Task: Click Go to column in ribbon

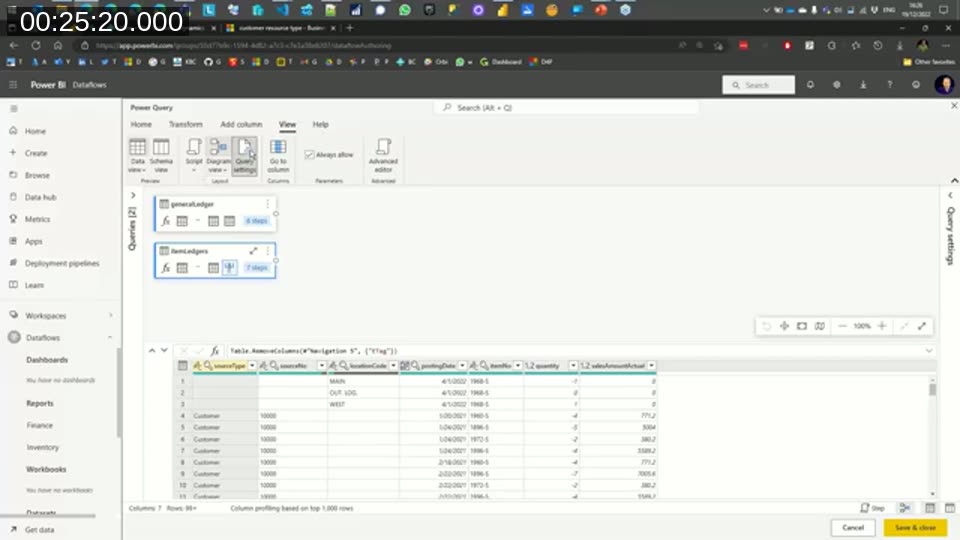Action: pos(278,156)
